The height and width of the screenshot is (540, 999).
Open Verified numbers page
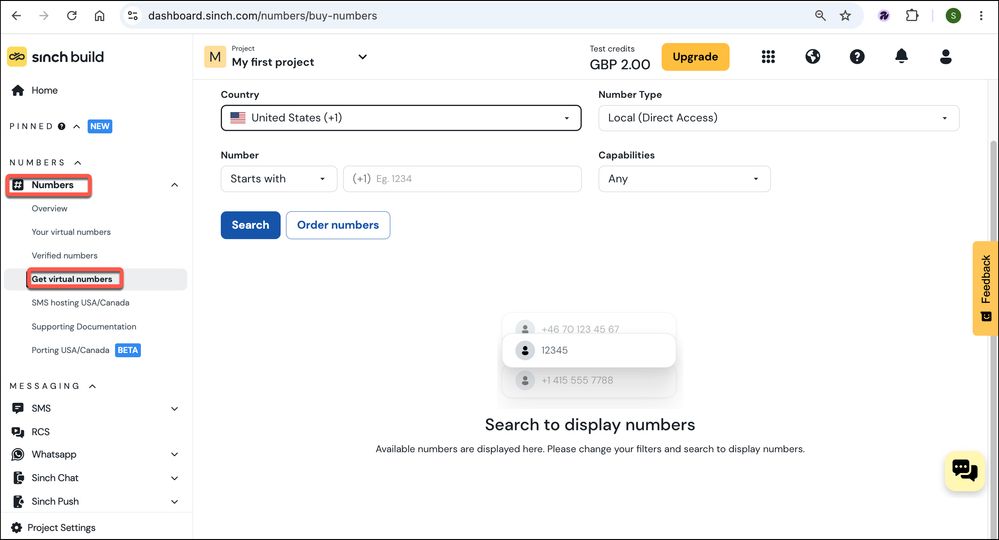click(x=64, y=255)
